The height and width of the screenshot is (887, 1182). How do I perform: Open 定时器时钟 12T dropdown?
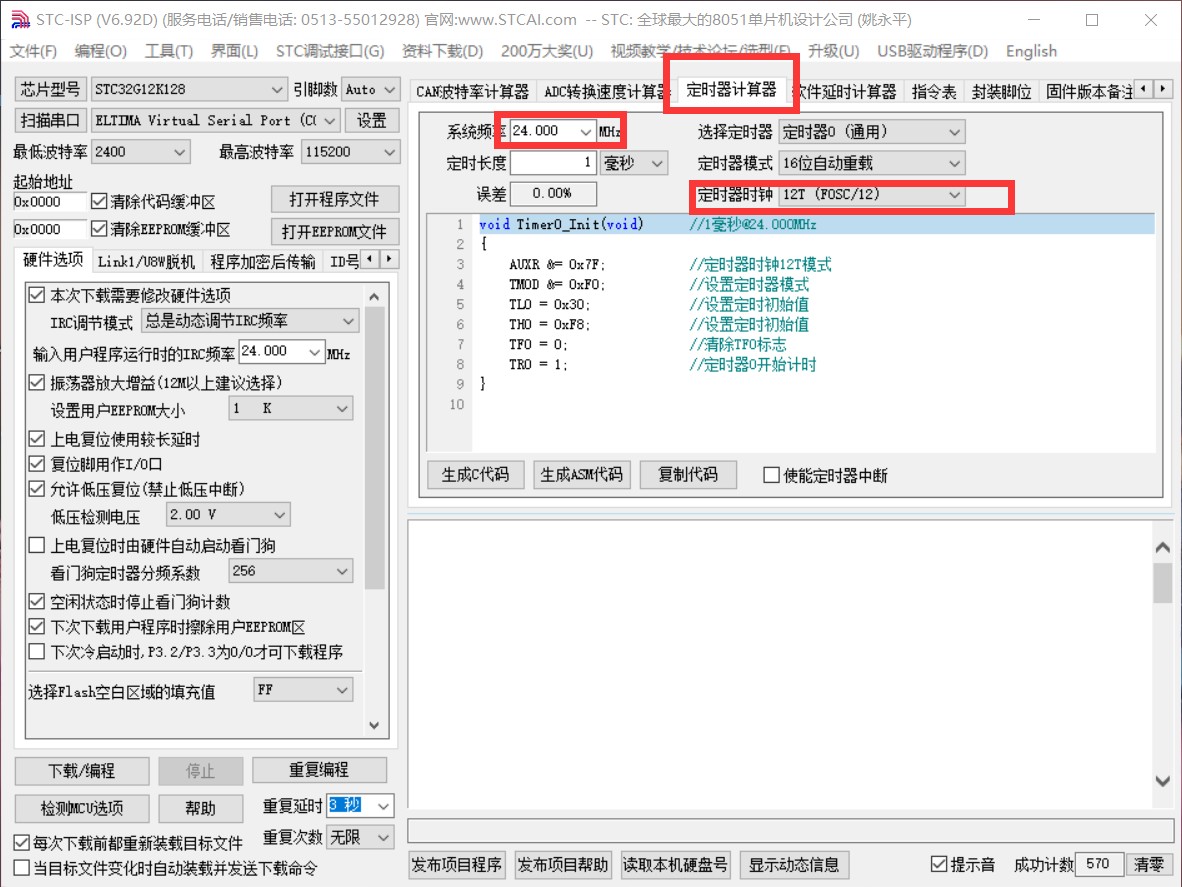coord(871,194)
